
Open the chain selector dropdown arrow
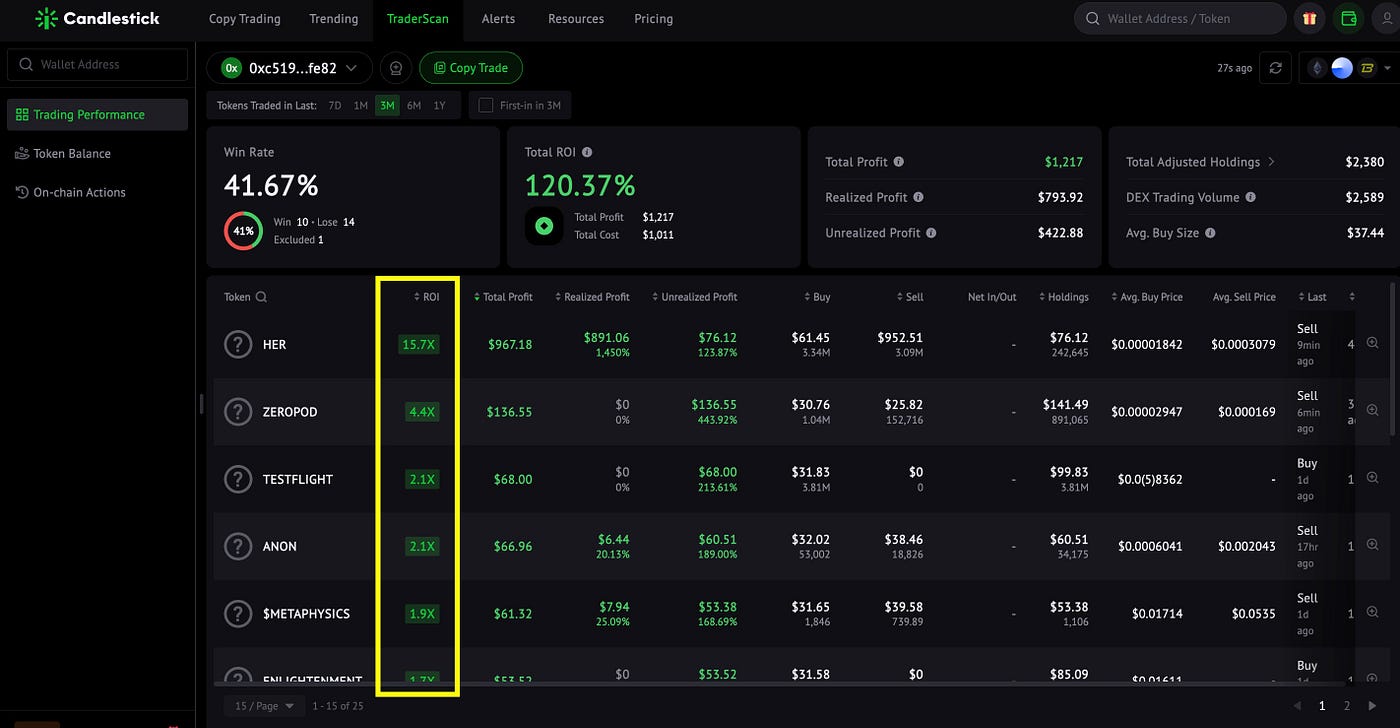coord(1388,68)
